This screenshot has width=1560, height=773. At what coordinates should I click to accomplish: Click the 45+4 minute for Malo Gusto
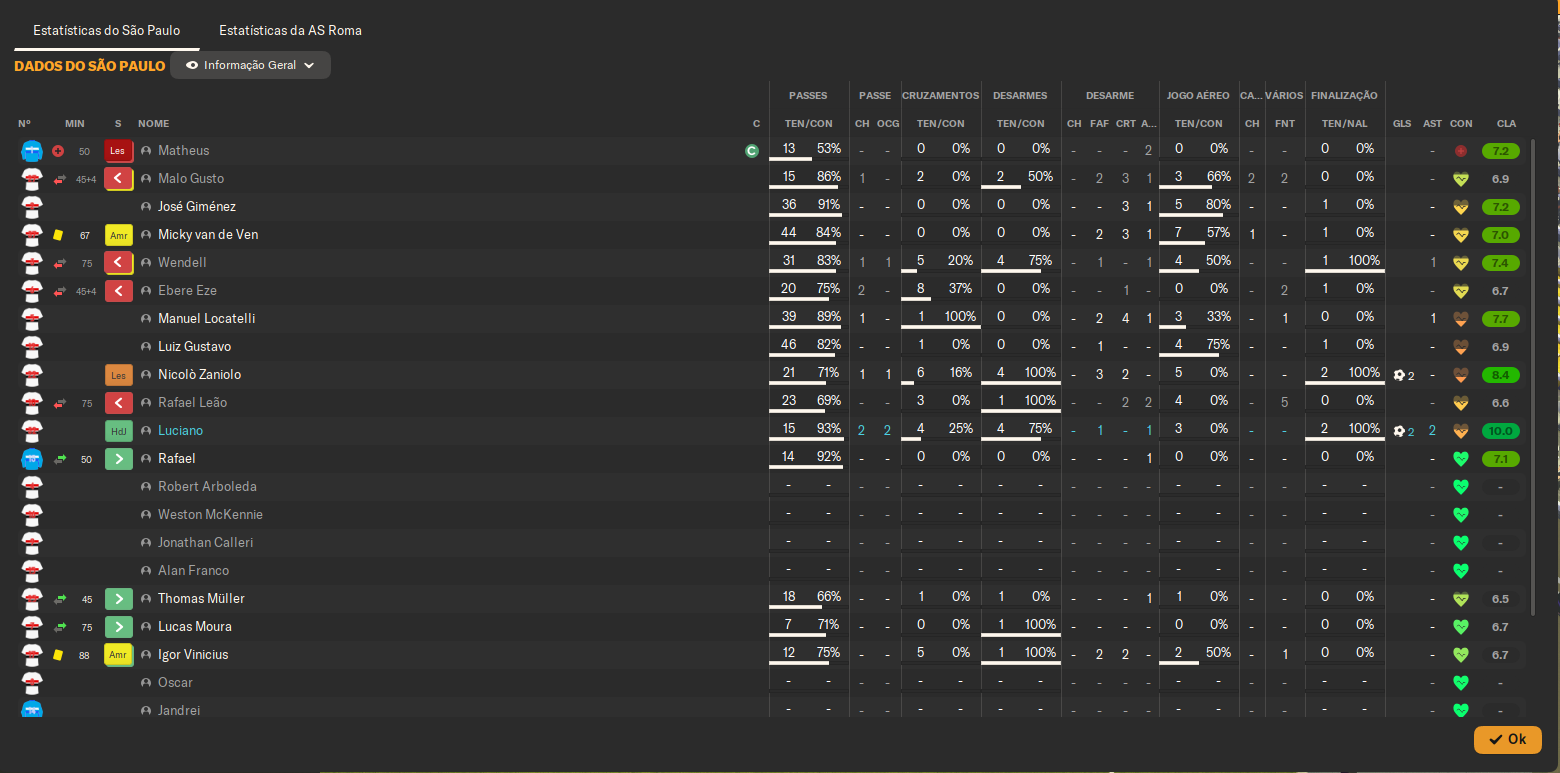pyautogui.click(x=86, y=180)
